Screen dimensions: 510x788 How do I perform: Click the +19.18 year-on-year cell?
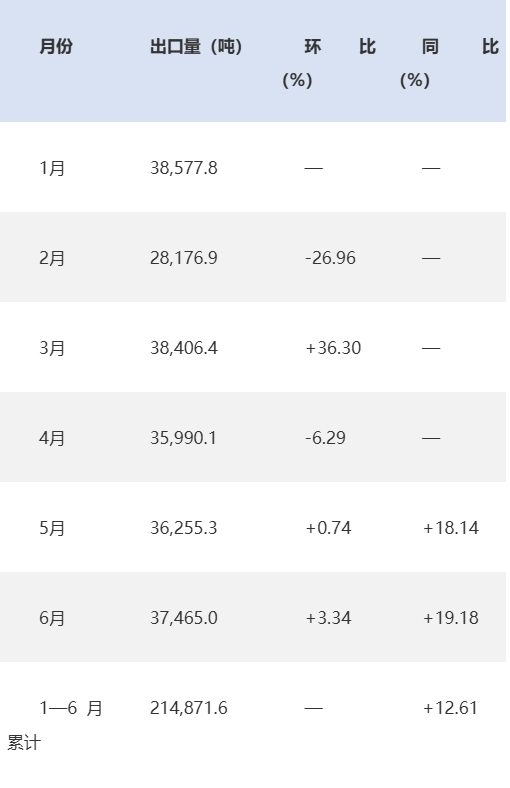pyautogui.click(x=451, y=618)
